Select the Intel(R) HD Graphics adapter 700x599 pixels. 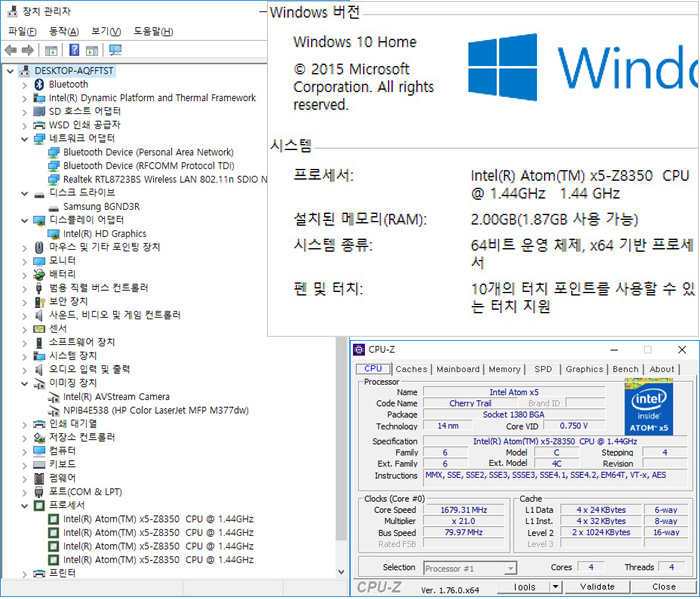click(x=104, y=234)
